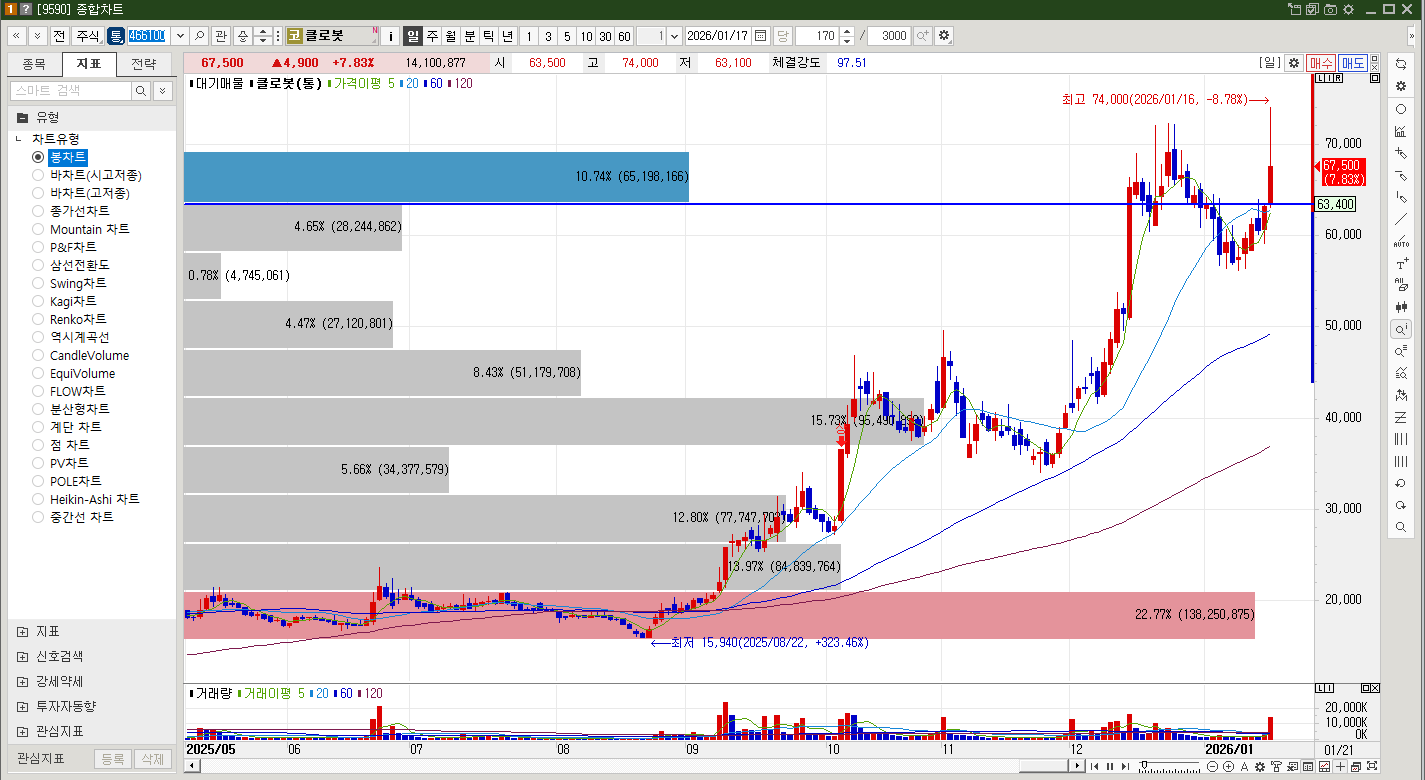Zoom out chart with minus circle icon
The height and width of the screenshot is (780, 1425).
coord(1213,767)
